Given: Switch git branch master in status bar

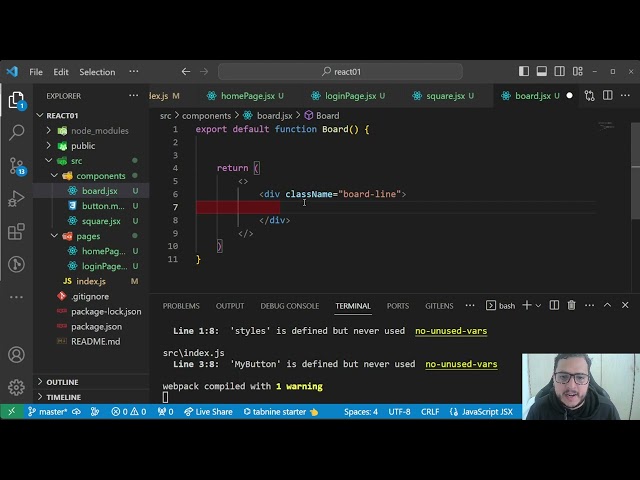Looking at the screenshot, I should 47,412.
